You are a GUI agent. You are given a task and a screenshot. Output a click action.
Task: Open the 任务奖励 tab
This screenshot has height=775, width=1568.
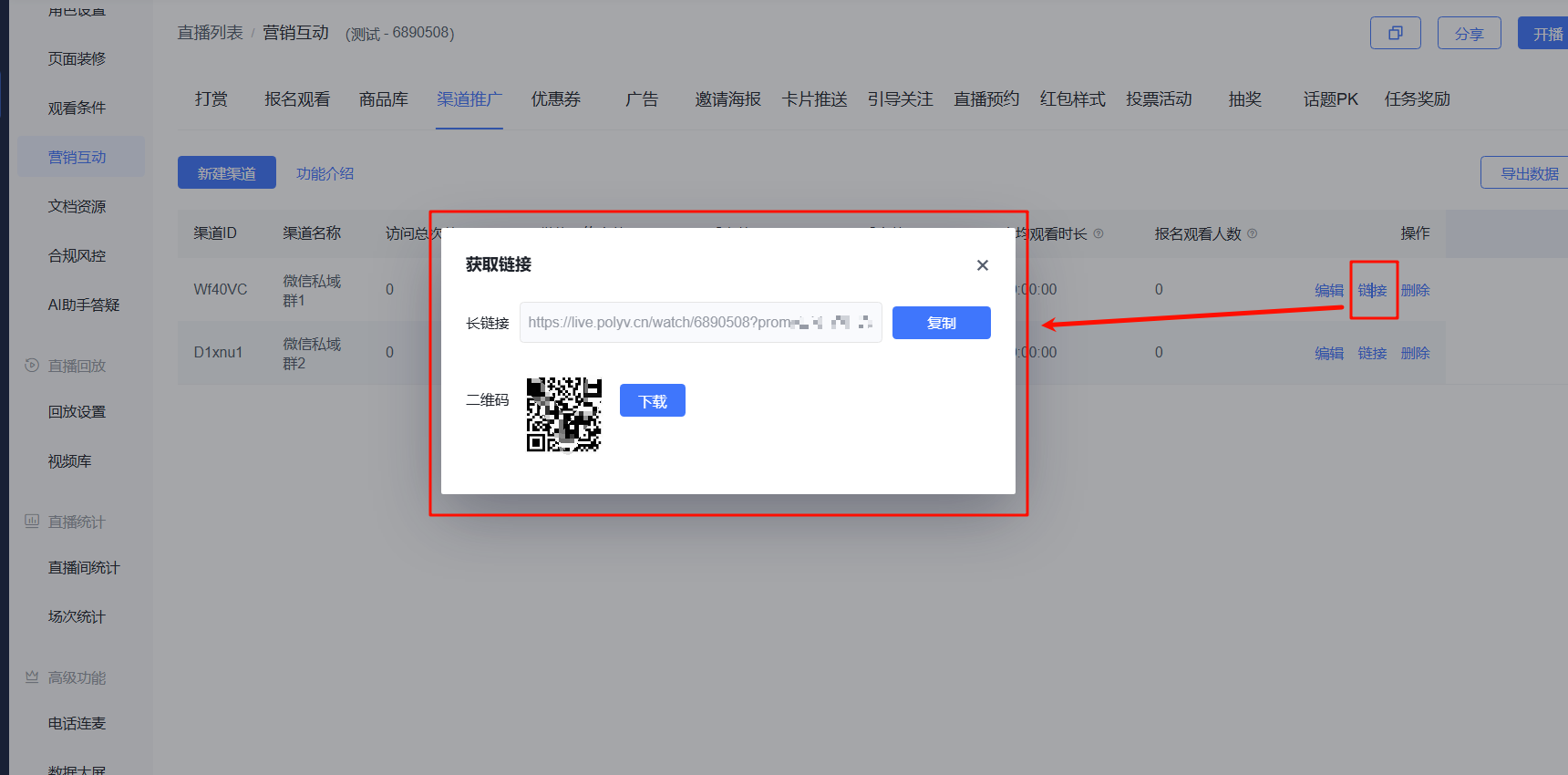coord(1417,99)
